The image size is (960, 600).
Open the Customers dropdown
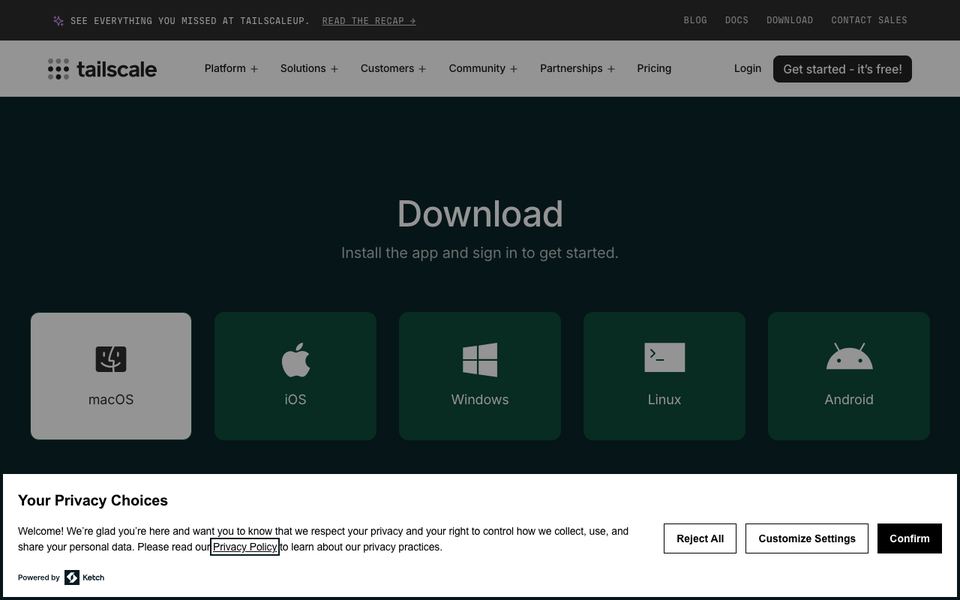tap(393, 69)
